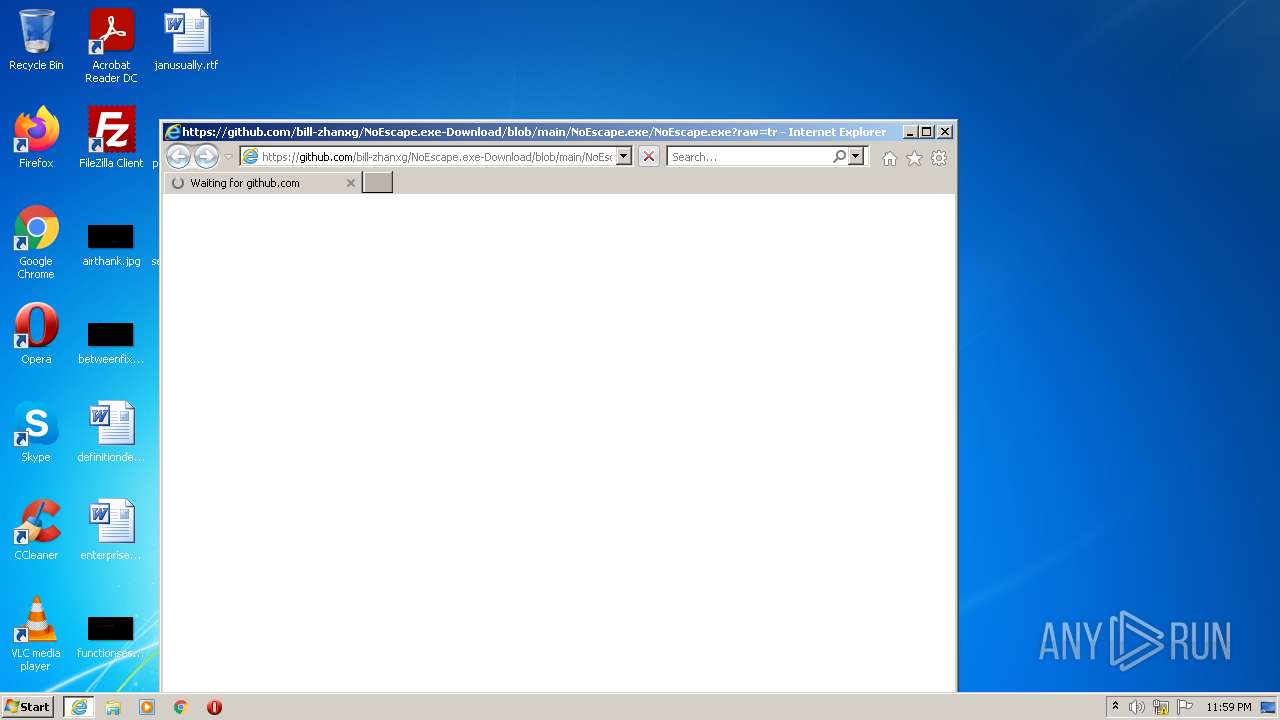Click the Internet Explorer Back arrow button
The width and height of the screenshot is (1280, 720).
178,156
